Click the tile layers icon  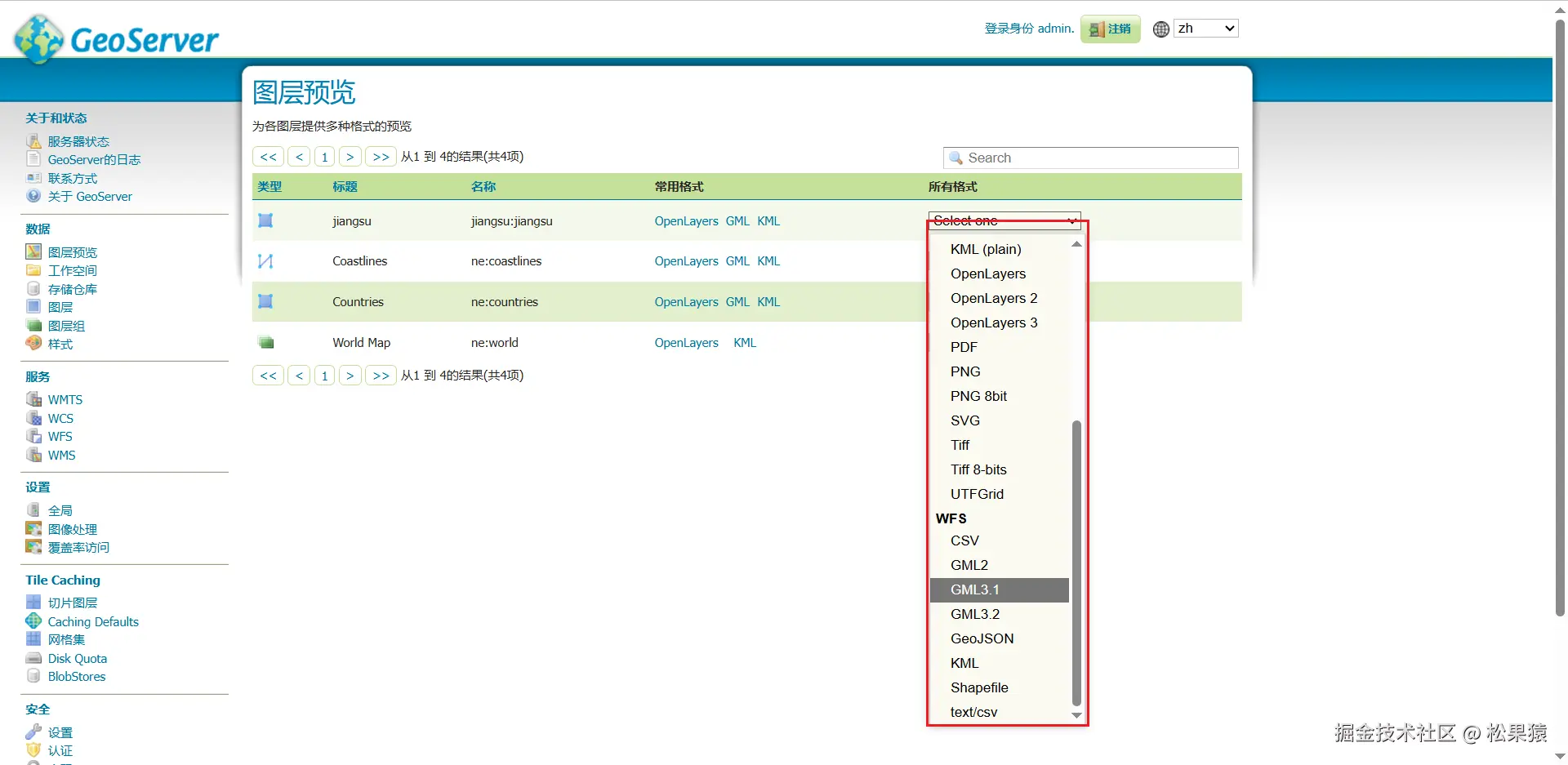(33, 603)
